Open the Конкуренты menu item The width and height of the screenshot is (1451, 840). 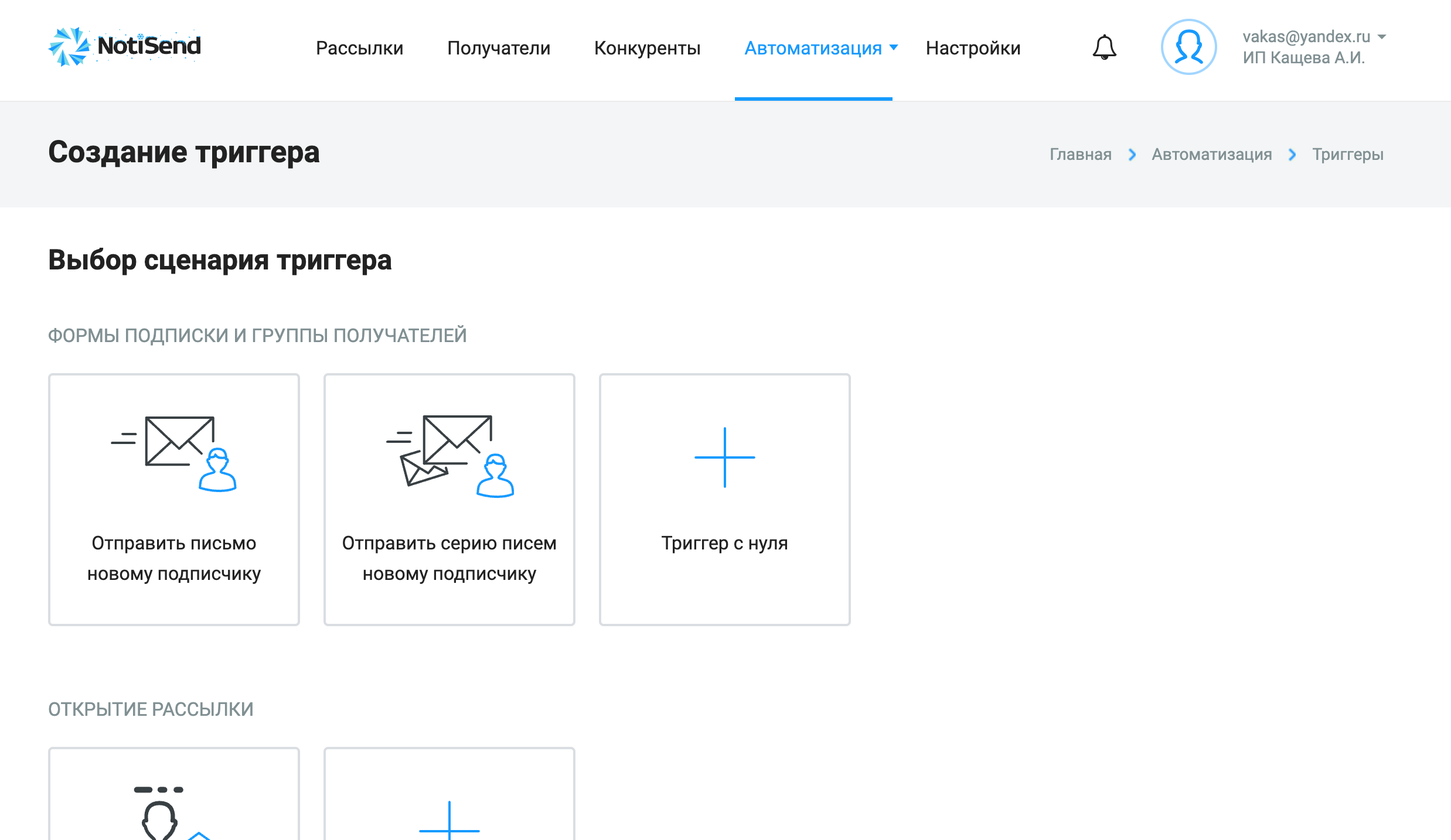(647, 48)
